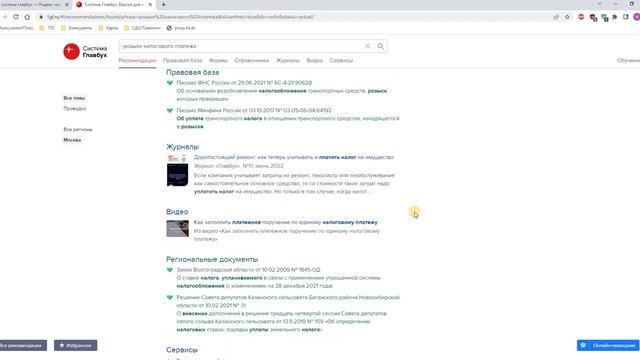Click the Система Главбух red logo
Viewport: 640px width, 360px height.
(71, 51)
